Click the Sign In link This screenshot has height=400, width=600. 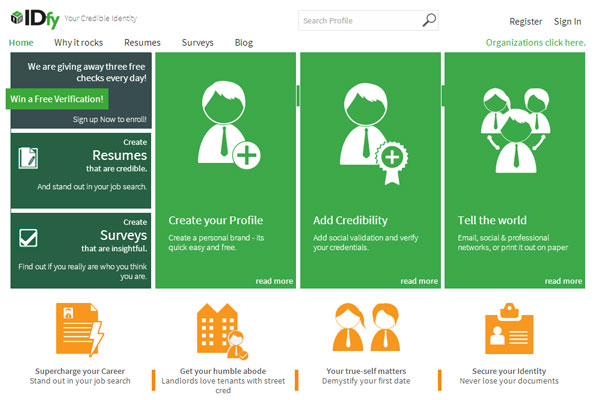pos(567,21)
